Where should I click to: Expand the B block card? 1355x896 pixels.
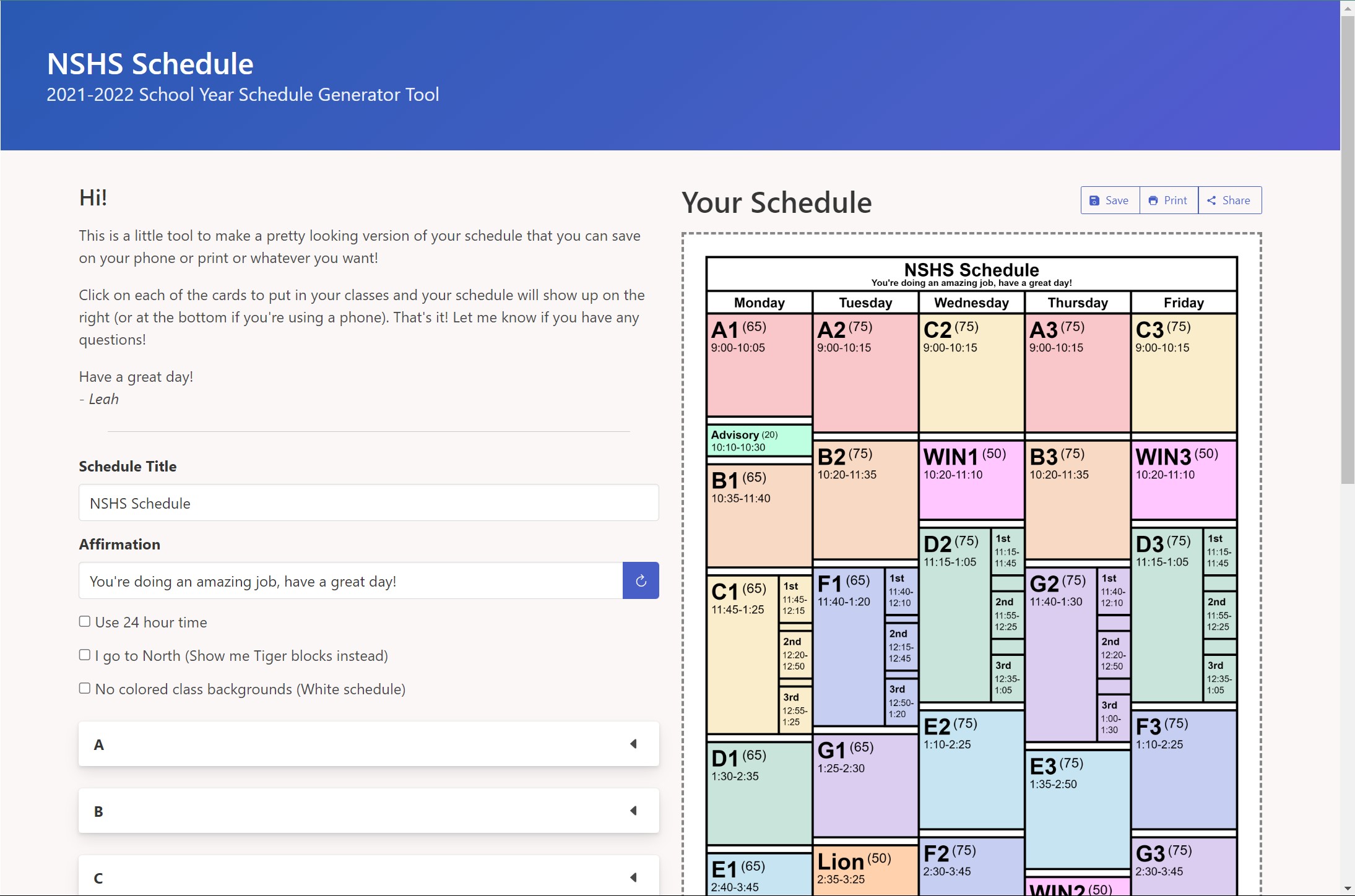(368, 811)
